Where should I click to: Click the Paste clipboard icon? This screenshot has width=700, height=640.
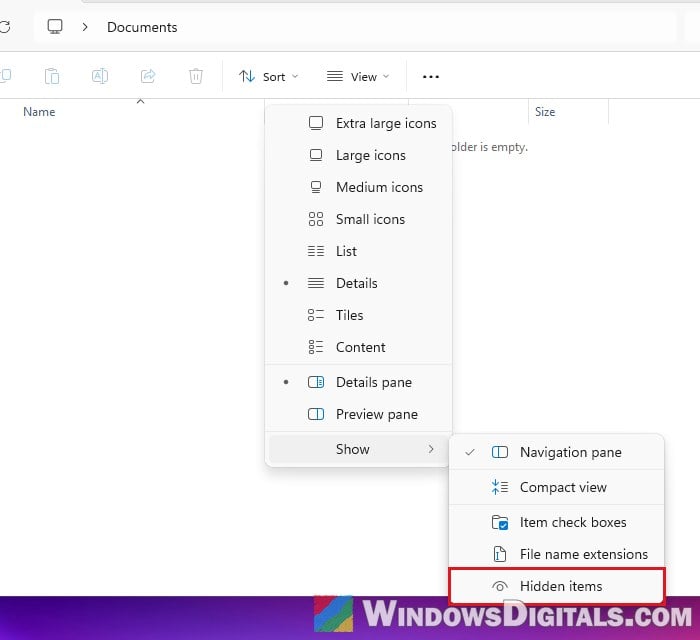pos(52,76)
